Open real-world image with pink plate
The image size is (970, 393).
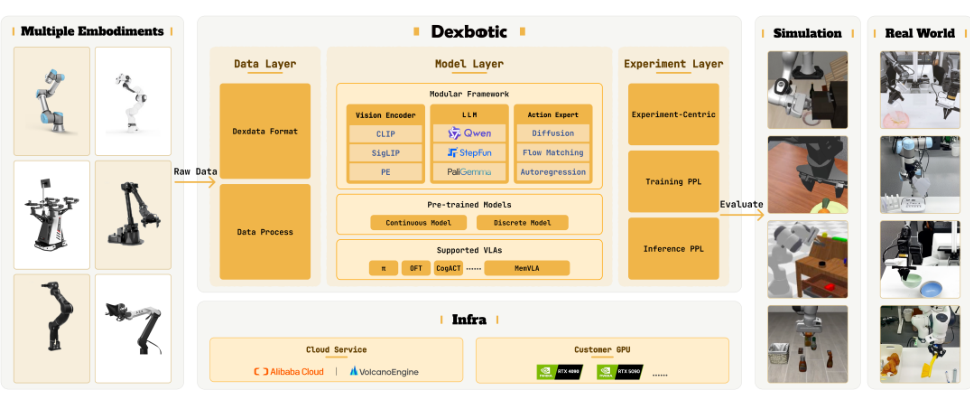pos(920,90)
